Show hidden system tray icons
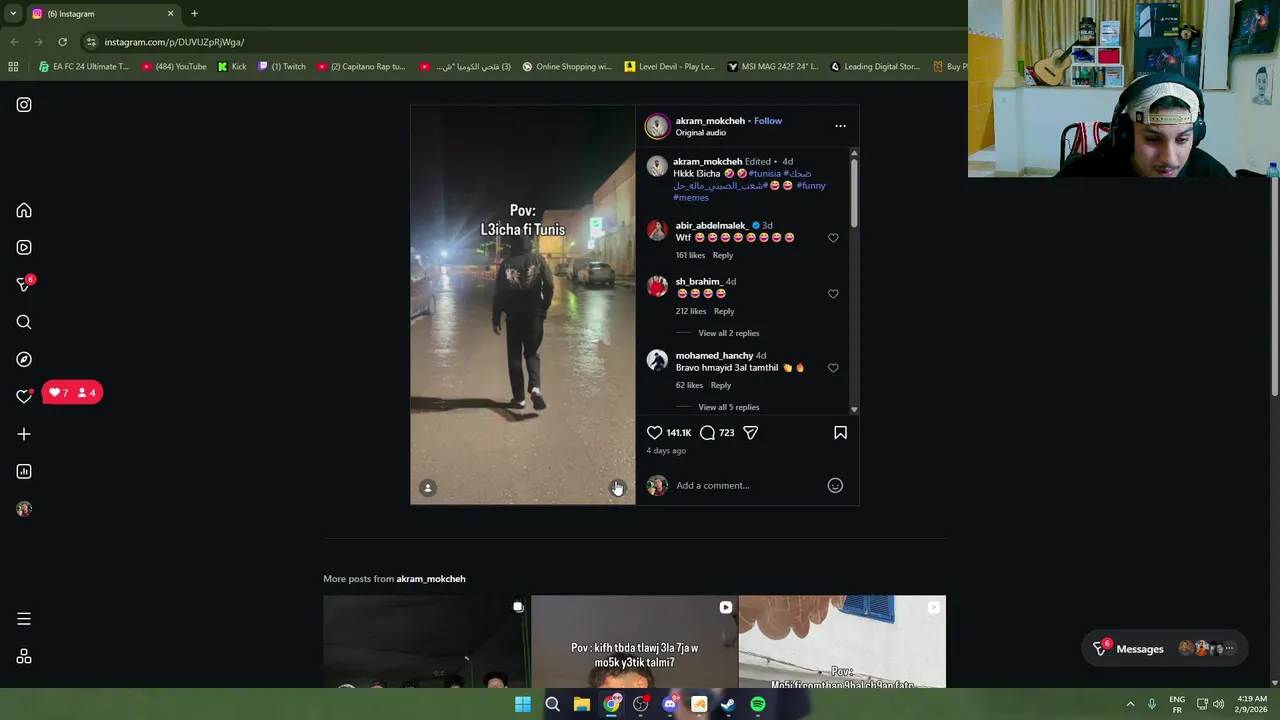1280x720 pixels. click(x=1130, y=704)
